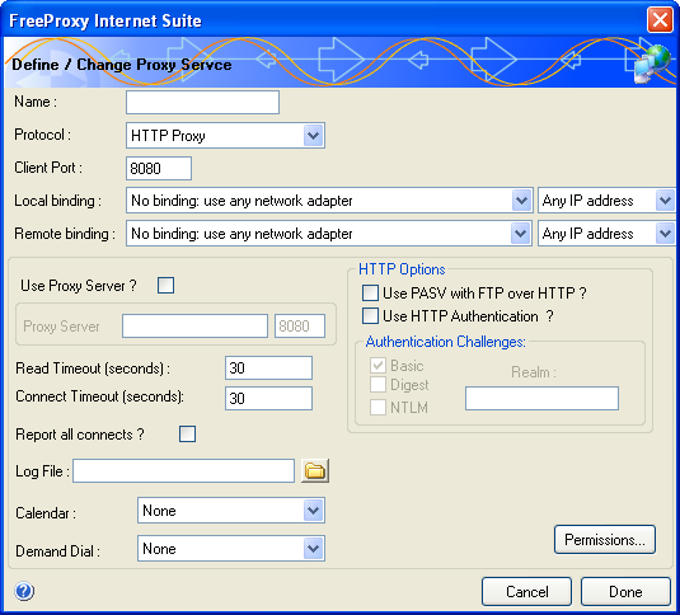Viewport: 680px width, 615px height.
Task: Click the HTTP Options group label
Action: pyautogui.click(x=402, y=269)
